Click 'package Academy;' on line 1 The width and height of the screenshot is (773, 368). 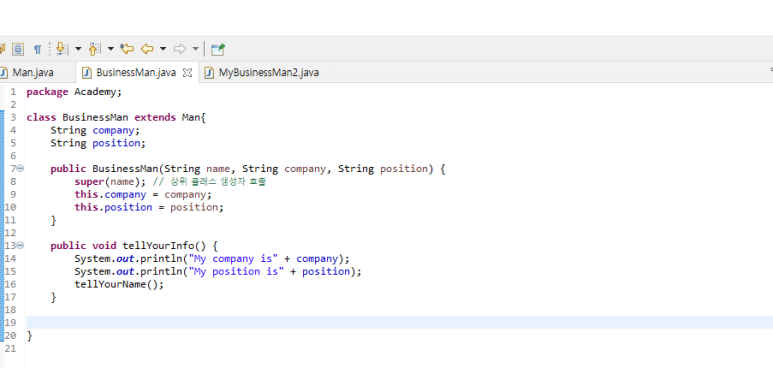pyautogui.click(x=74, y=92)
